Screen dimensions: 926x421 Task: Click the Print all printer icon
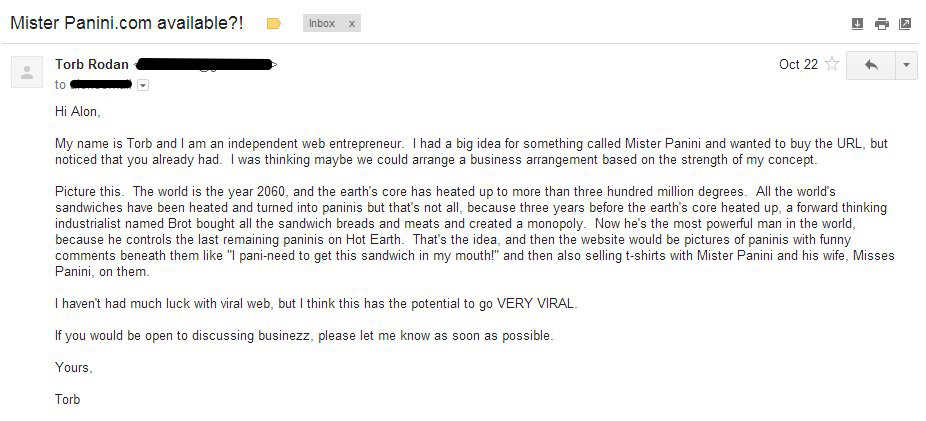(882, 24)
